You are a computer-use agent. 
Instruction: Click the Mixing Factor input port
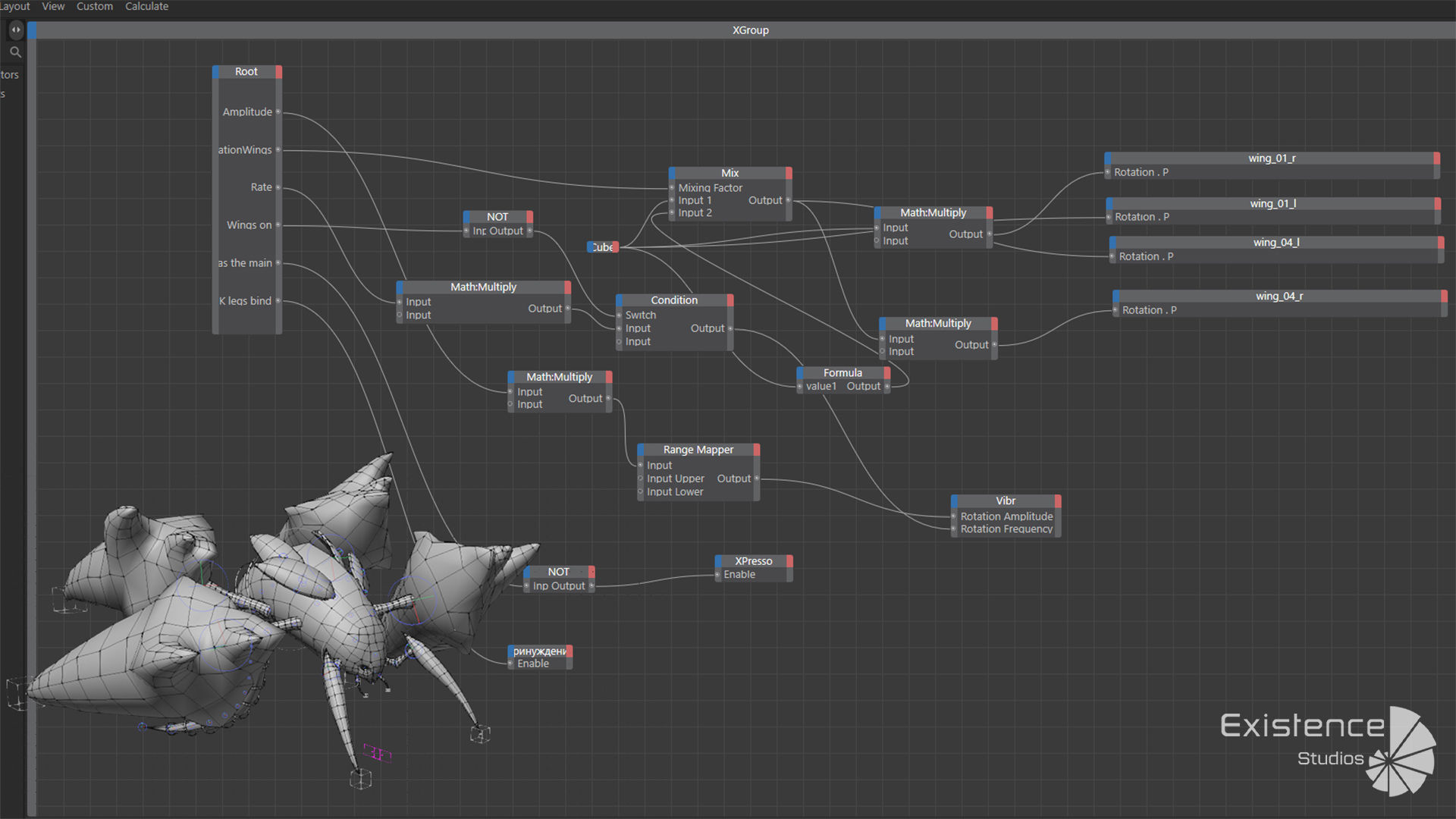(x=672, y=188)
